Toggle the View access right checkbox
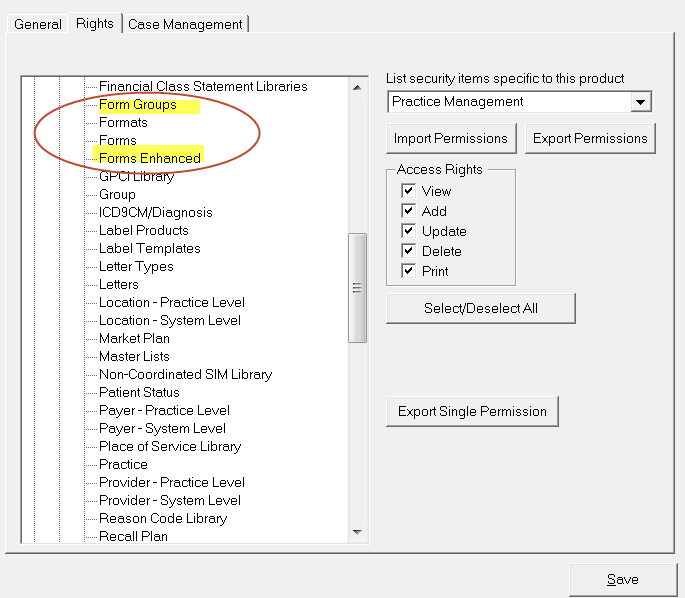 coord(408,191)
